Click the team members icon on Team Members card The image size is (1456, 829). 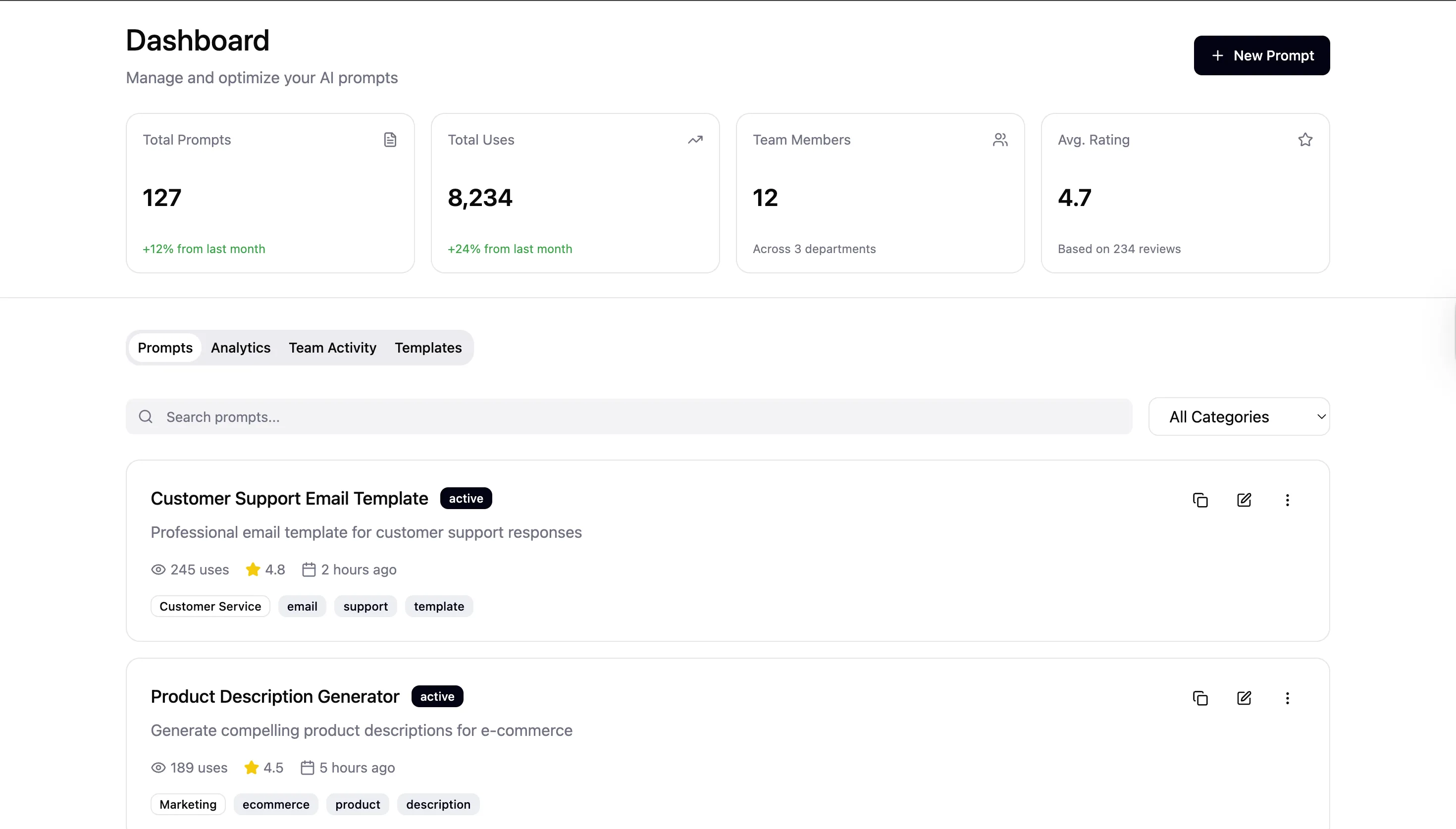click(x=1001, y=139)
